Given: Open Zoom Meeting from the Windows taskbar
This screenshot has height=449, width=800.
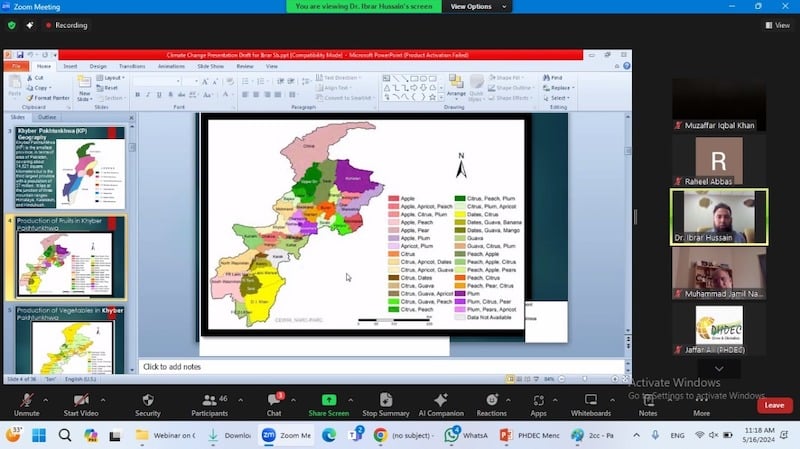Looking at the screenshot, I should coord(287,436).
